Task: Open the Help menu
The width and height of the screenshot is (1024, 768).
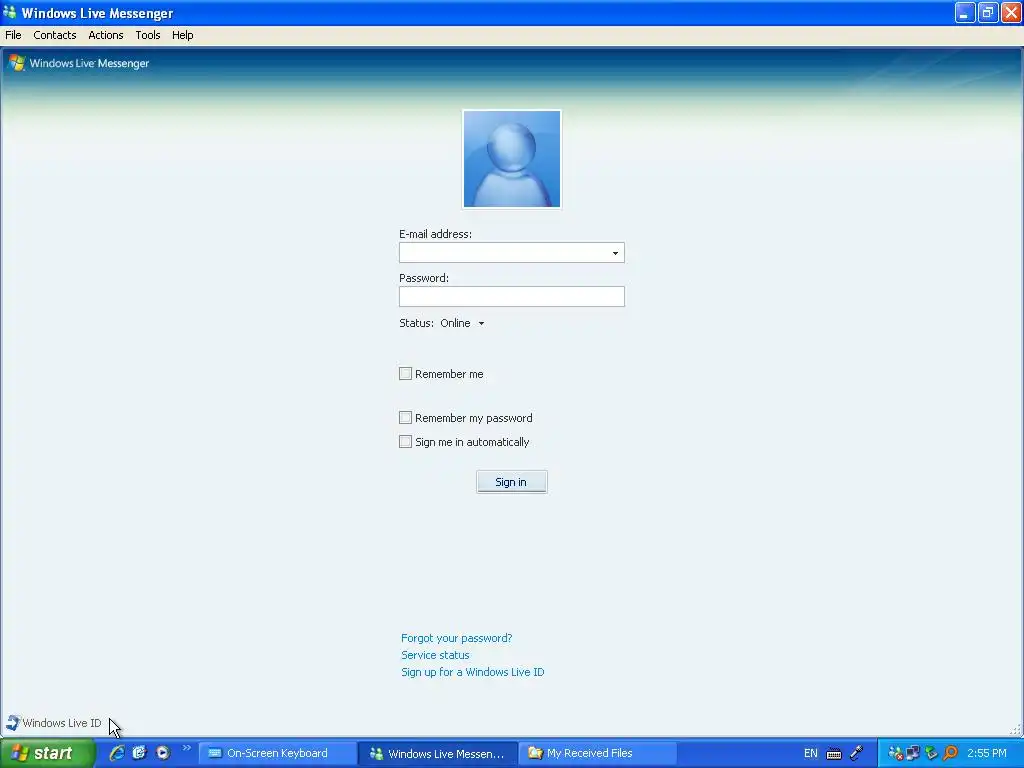Action: click(182, 35)
